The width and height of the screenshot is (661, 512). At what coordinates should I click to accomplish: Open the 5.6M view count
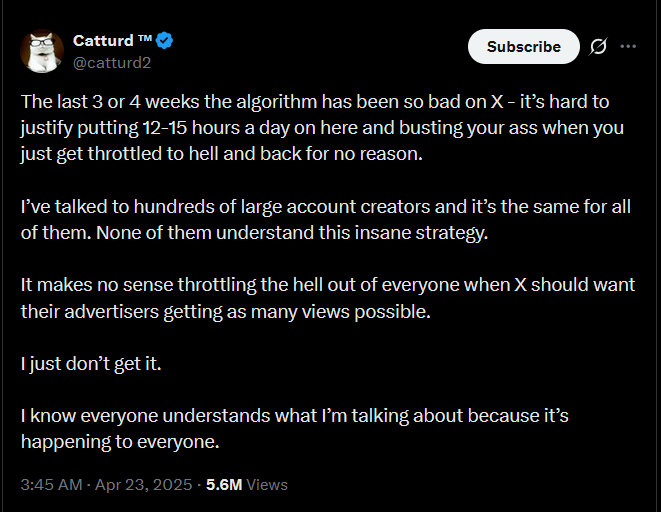click(224, 485)
